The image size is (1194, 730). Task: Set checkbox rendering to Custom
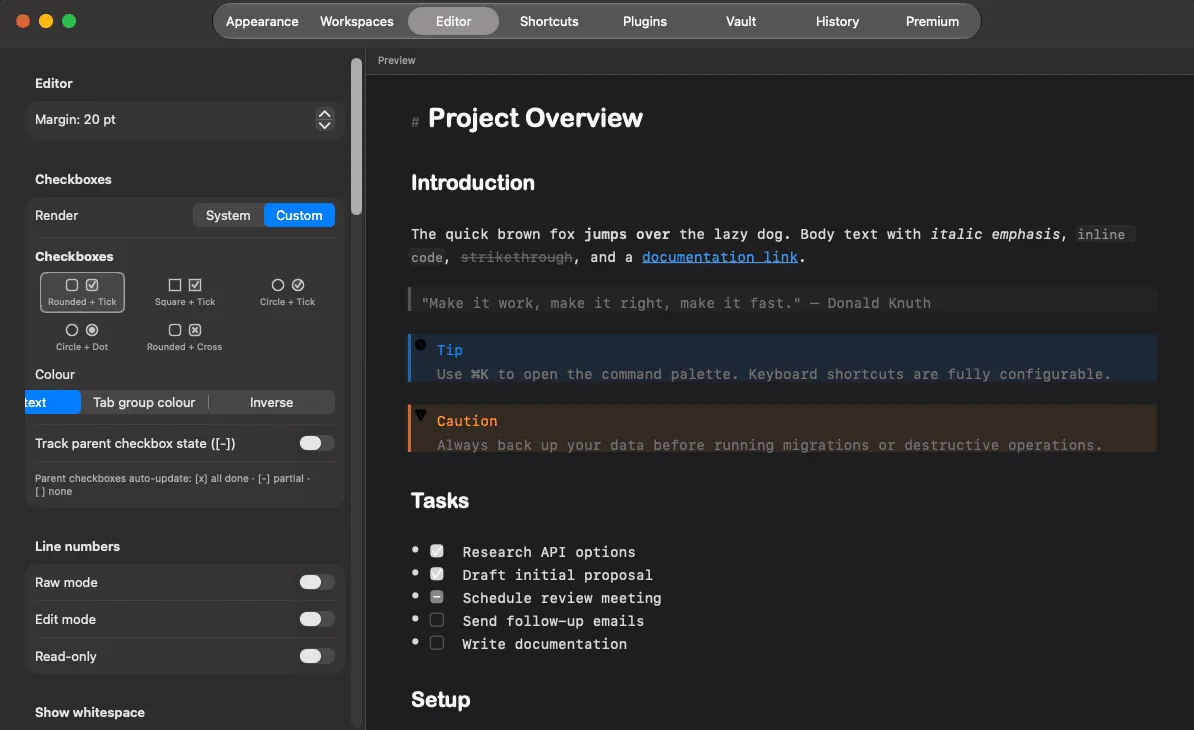click(299, 215)
